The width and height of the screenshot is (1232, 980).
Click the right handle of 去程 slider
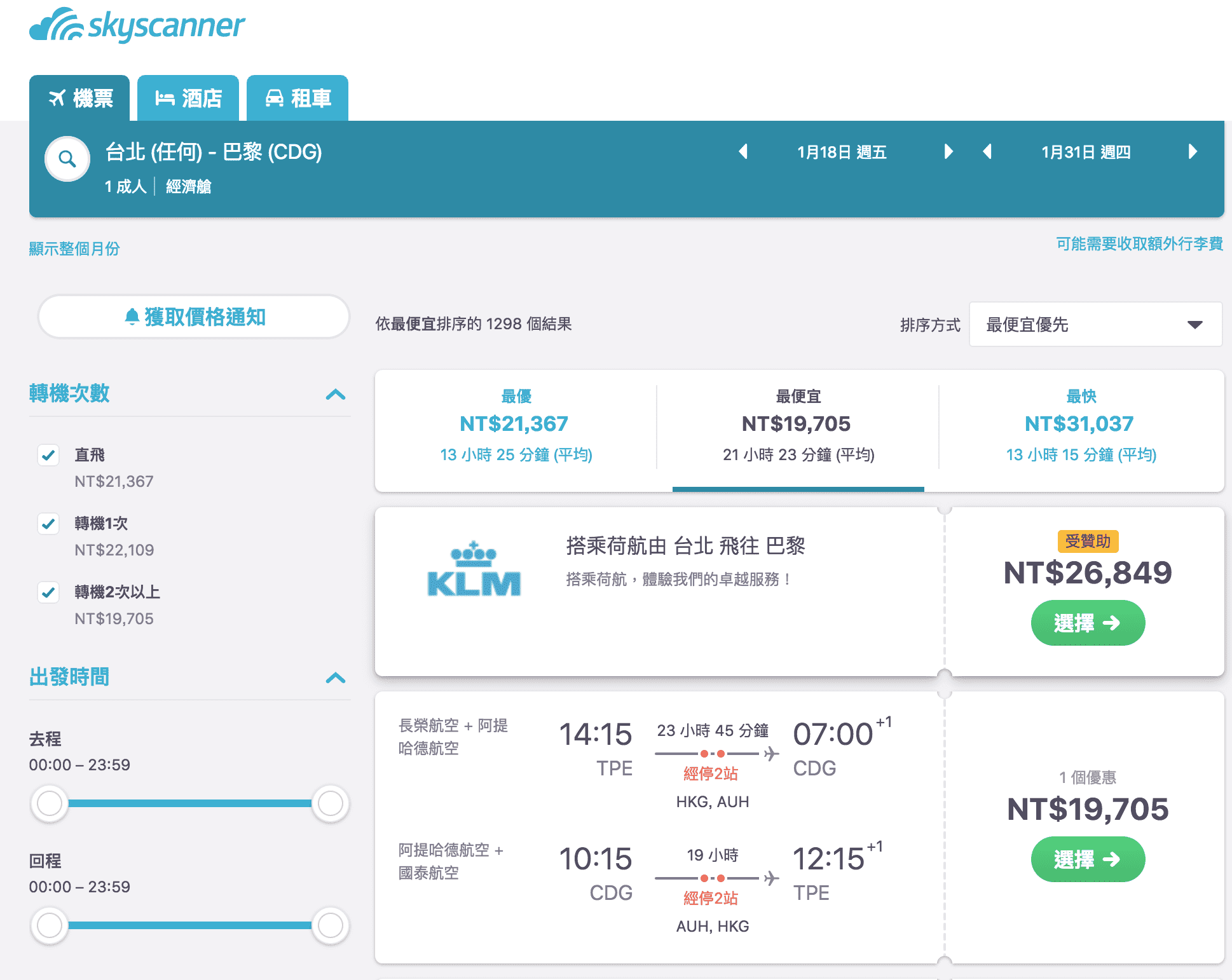[x=331, y=803]
